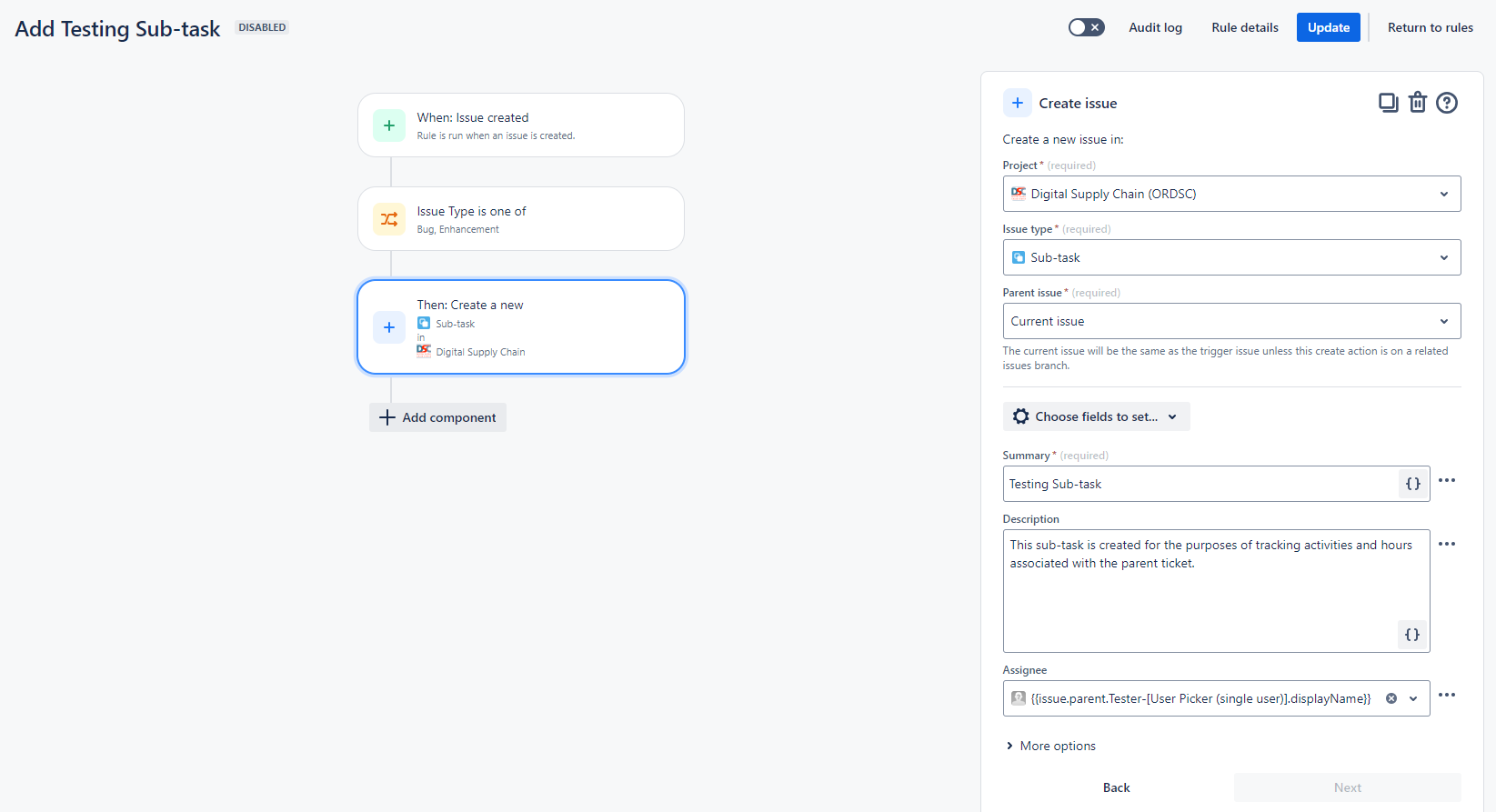Open the Parent issue Current issue dropdown
1496x812 pixels.
click(1231, 321)
